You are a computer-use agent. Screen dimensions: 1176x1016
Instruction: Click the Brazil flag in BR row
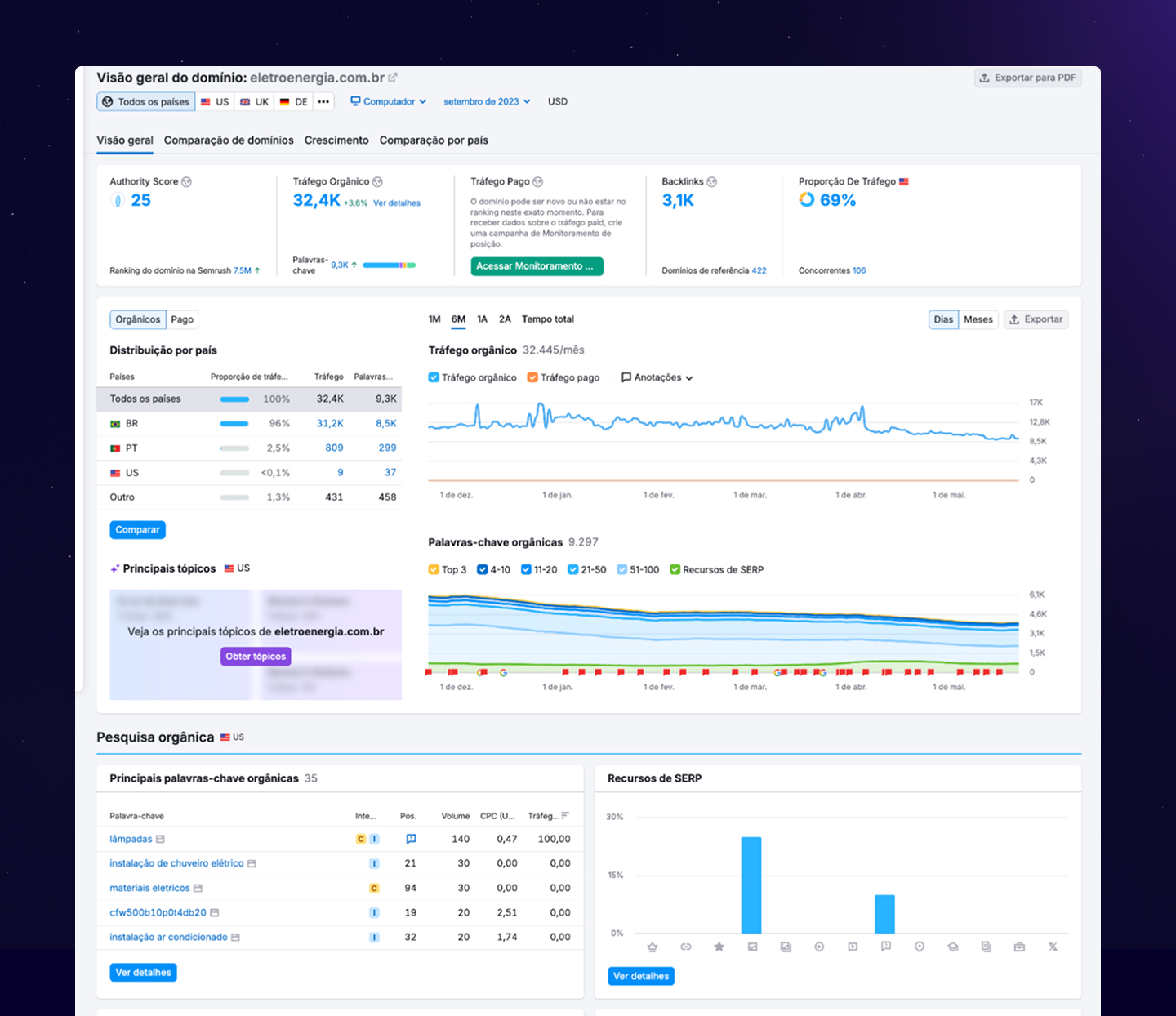115,424
